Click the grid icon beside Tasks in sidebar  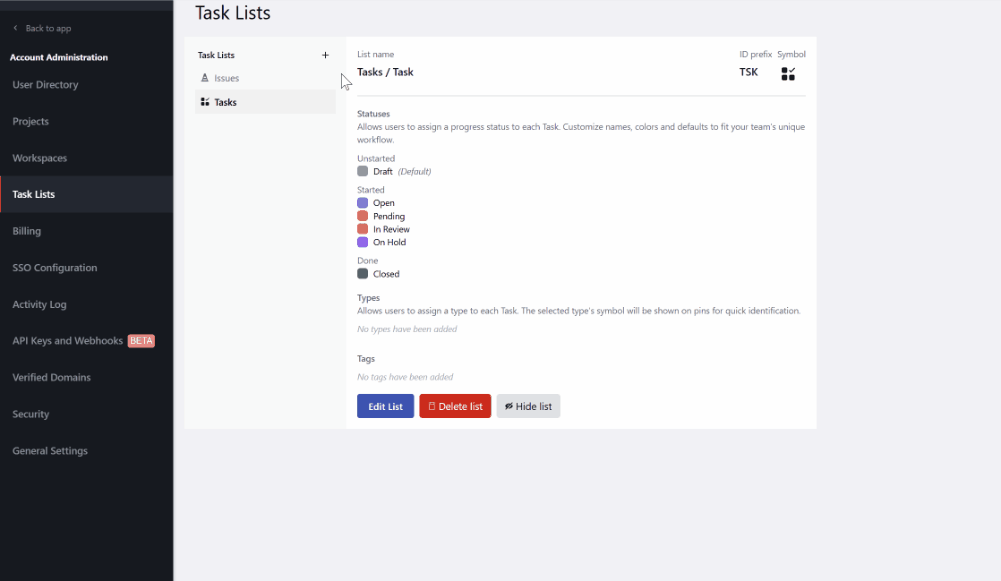(x=205, y=101)
